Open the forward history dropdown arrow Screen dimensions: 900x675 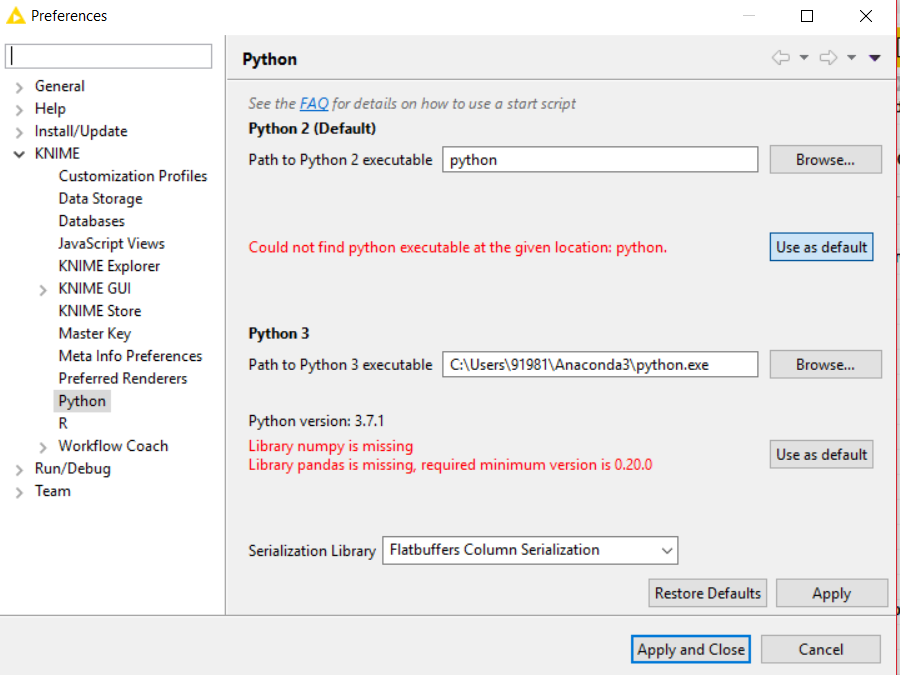coord(852,58)
